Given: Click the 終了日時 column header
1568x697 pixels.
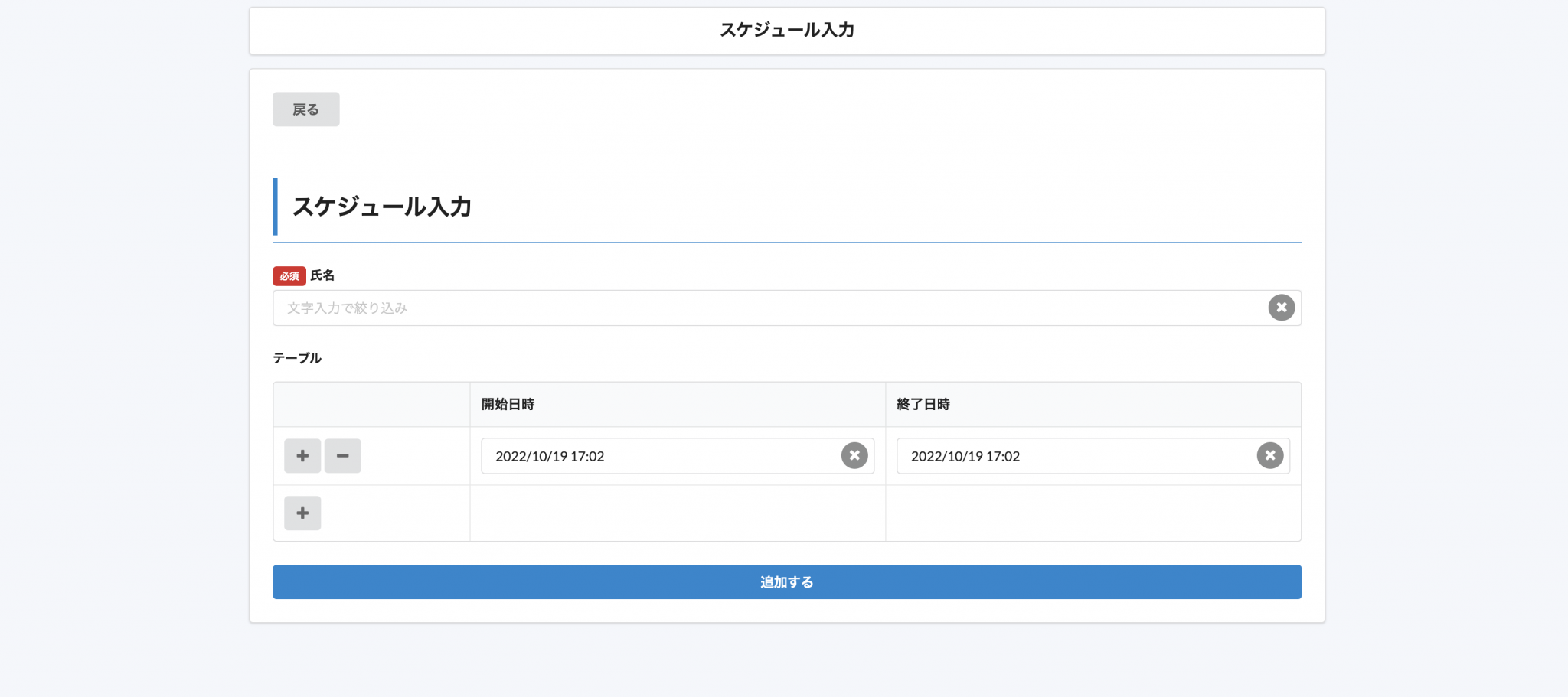Looking at the screenshot, I should point(923,404).
